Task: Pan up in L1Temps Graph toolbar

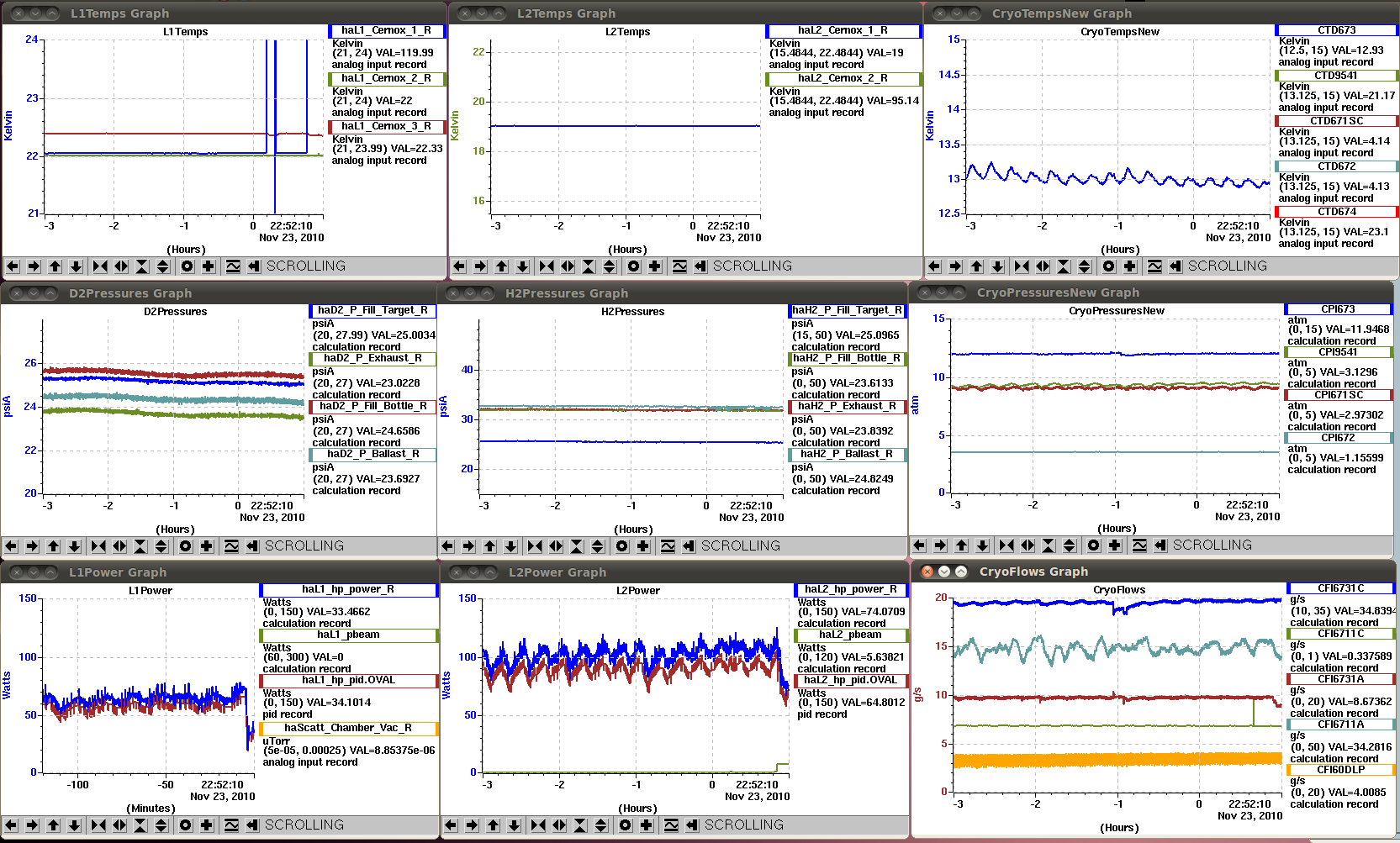Action: click(x=55, y=266)
